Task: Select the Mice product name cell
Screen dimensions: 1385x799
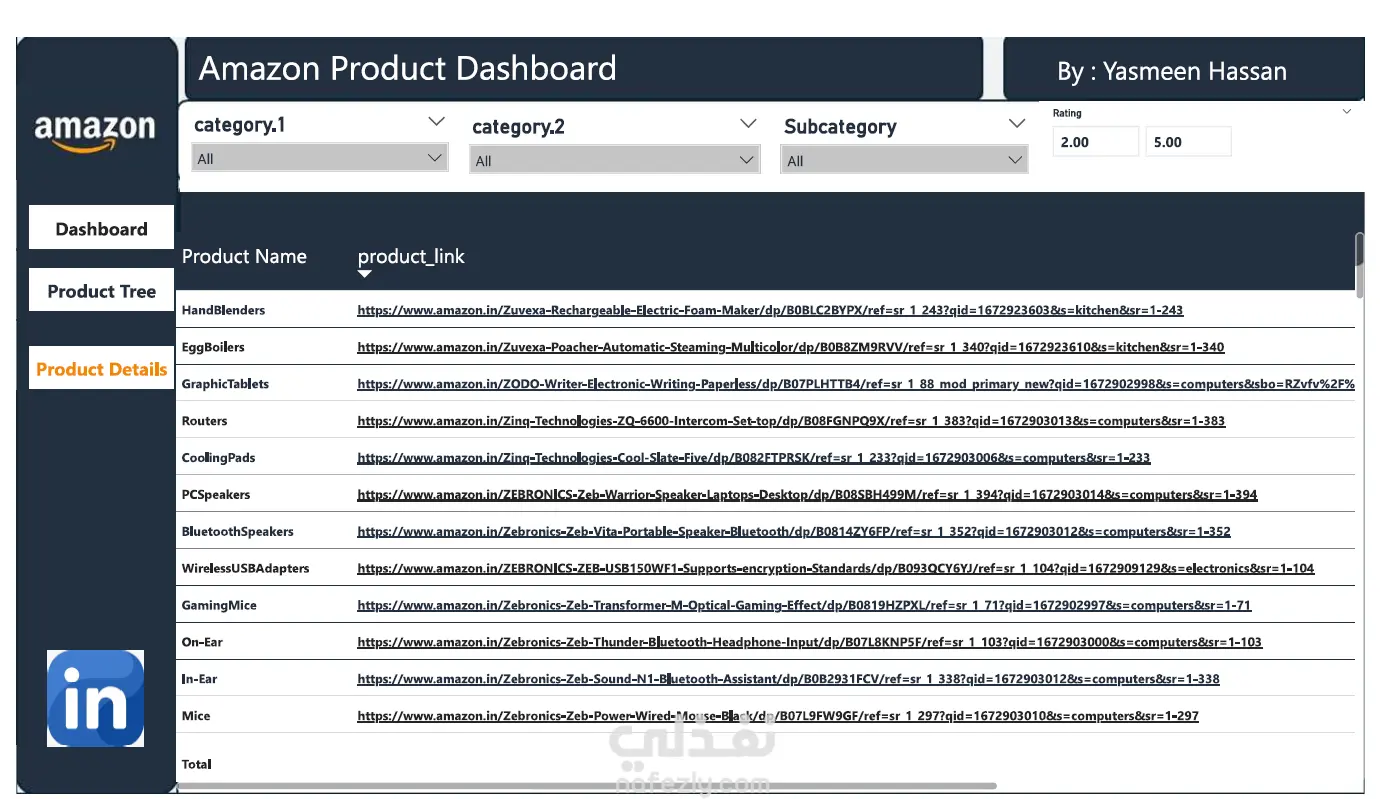Action: point(196,717)
